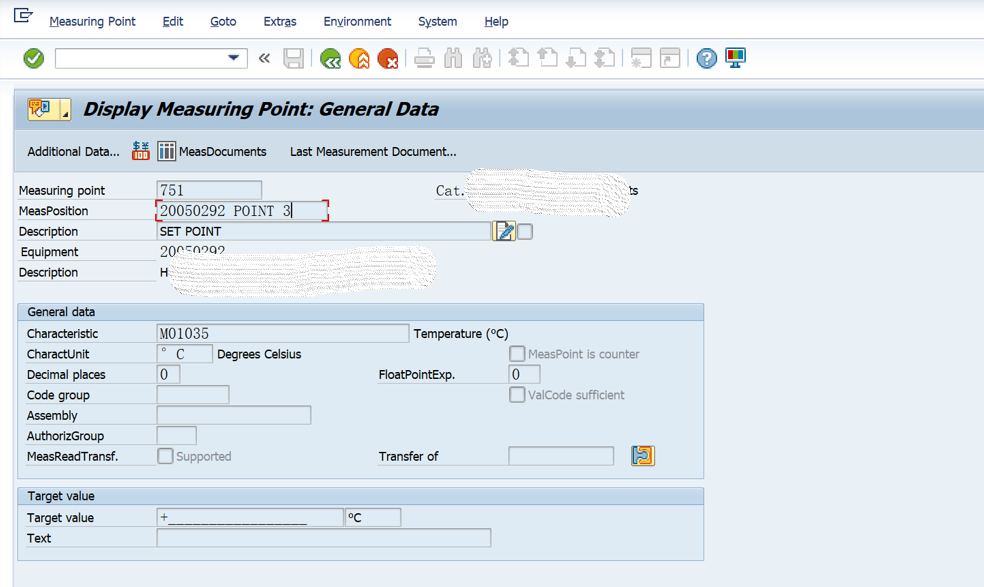Click the Next Page icon
The image size is (984, 587).
coord(576,58)
